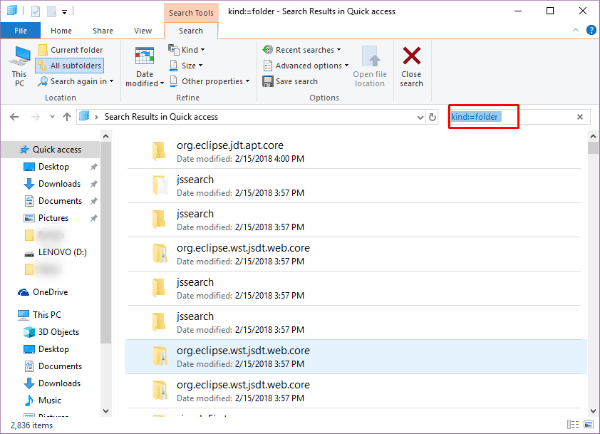Open 3D Objects under This PC

[x=58, y=332]
